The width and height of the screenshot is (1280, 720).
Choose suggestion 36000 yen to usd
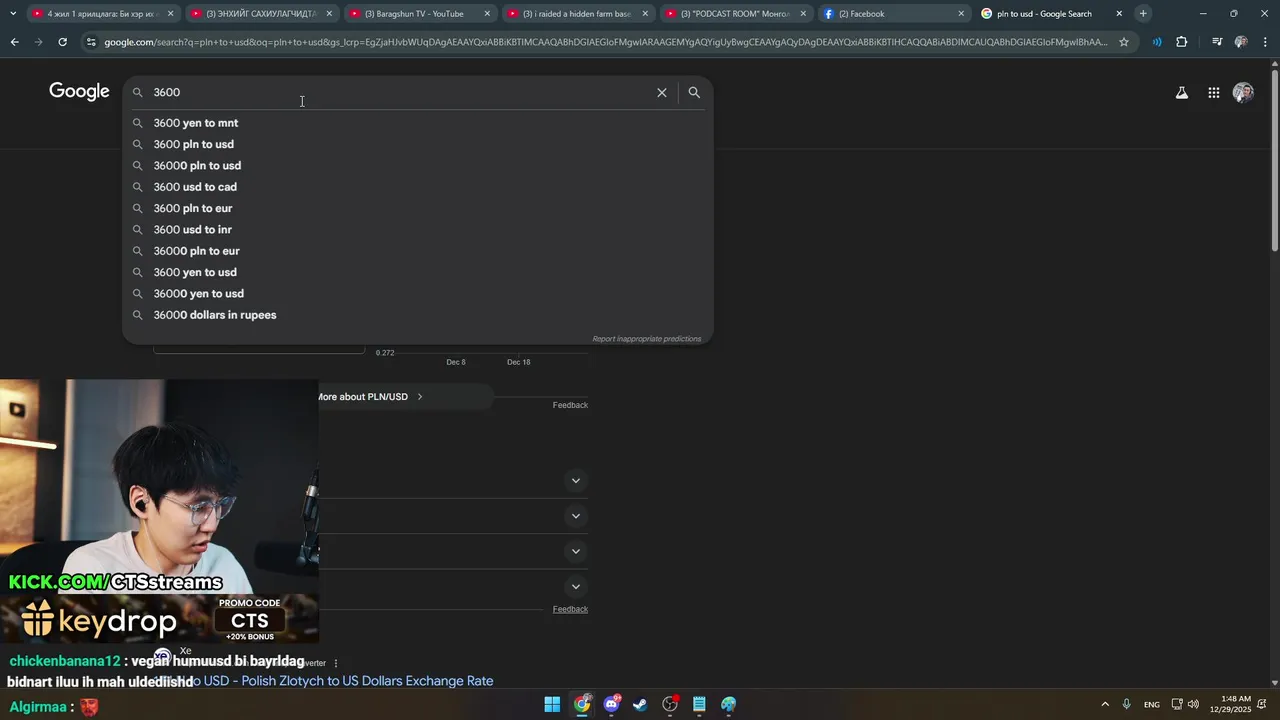pos(418,294)
